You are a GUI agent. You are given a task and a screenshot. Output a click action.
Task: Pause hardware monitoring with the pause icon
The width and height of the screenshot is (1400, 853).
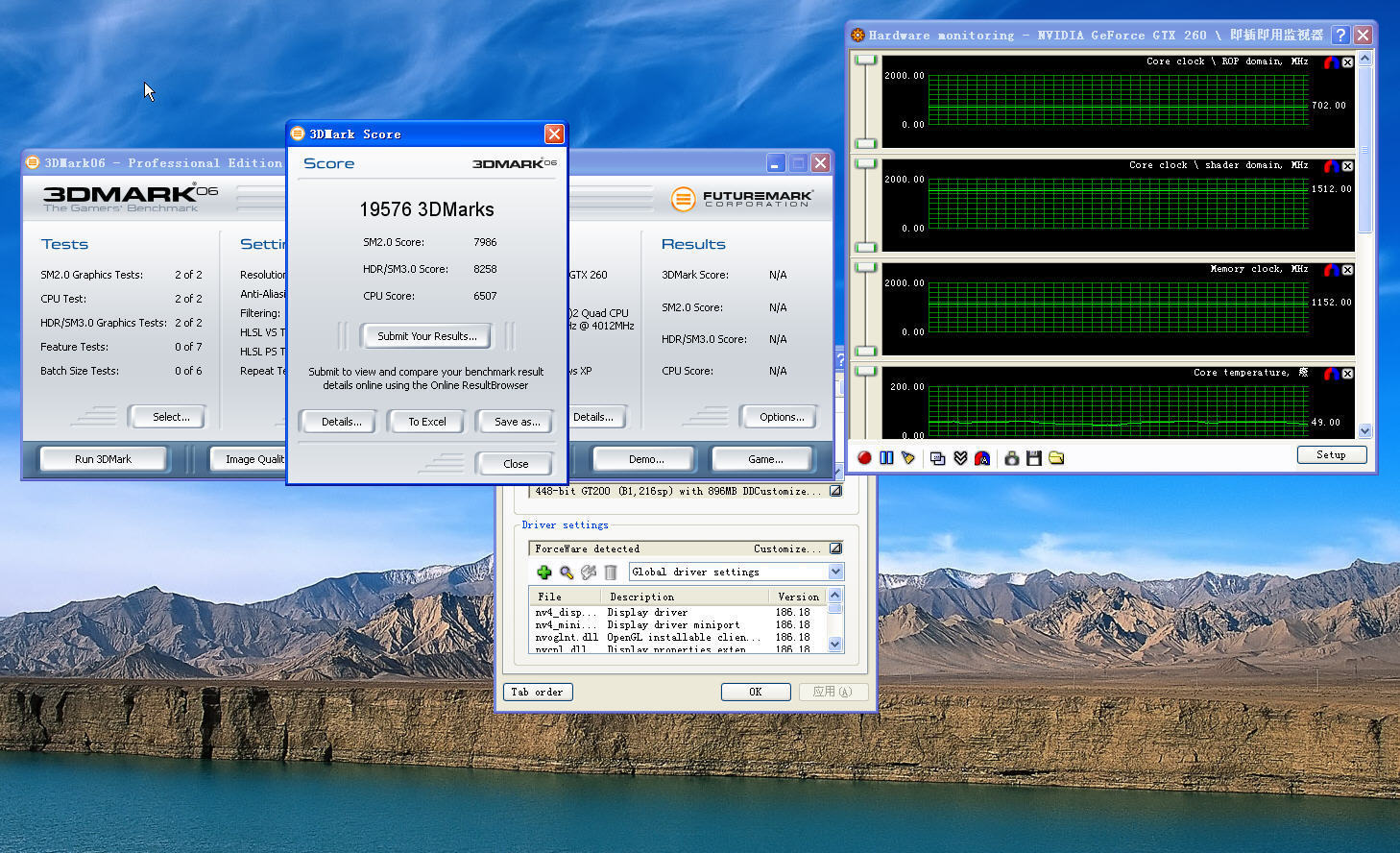tap(886, 458)
